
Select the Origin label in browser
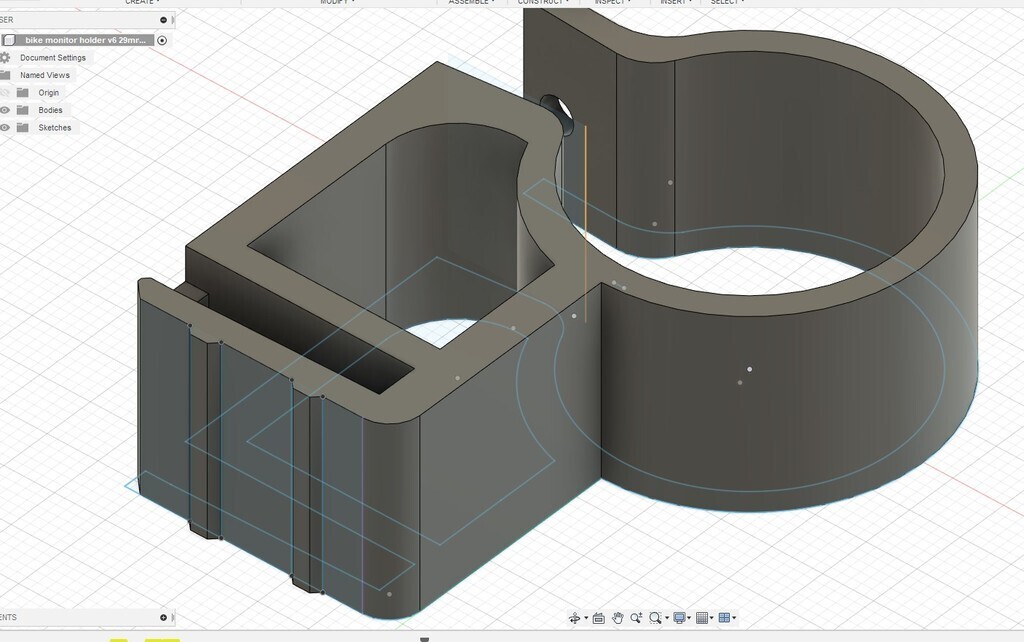click(x=48, y=93)
